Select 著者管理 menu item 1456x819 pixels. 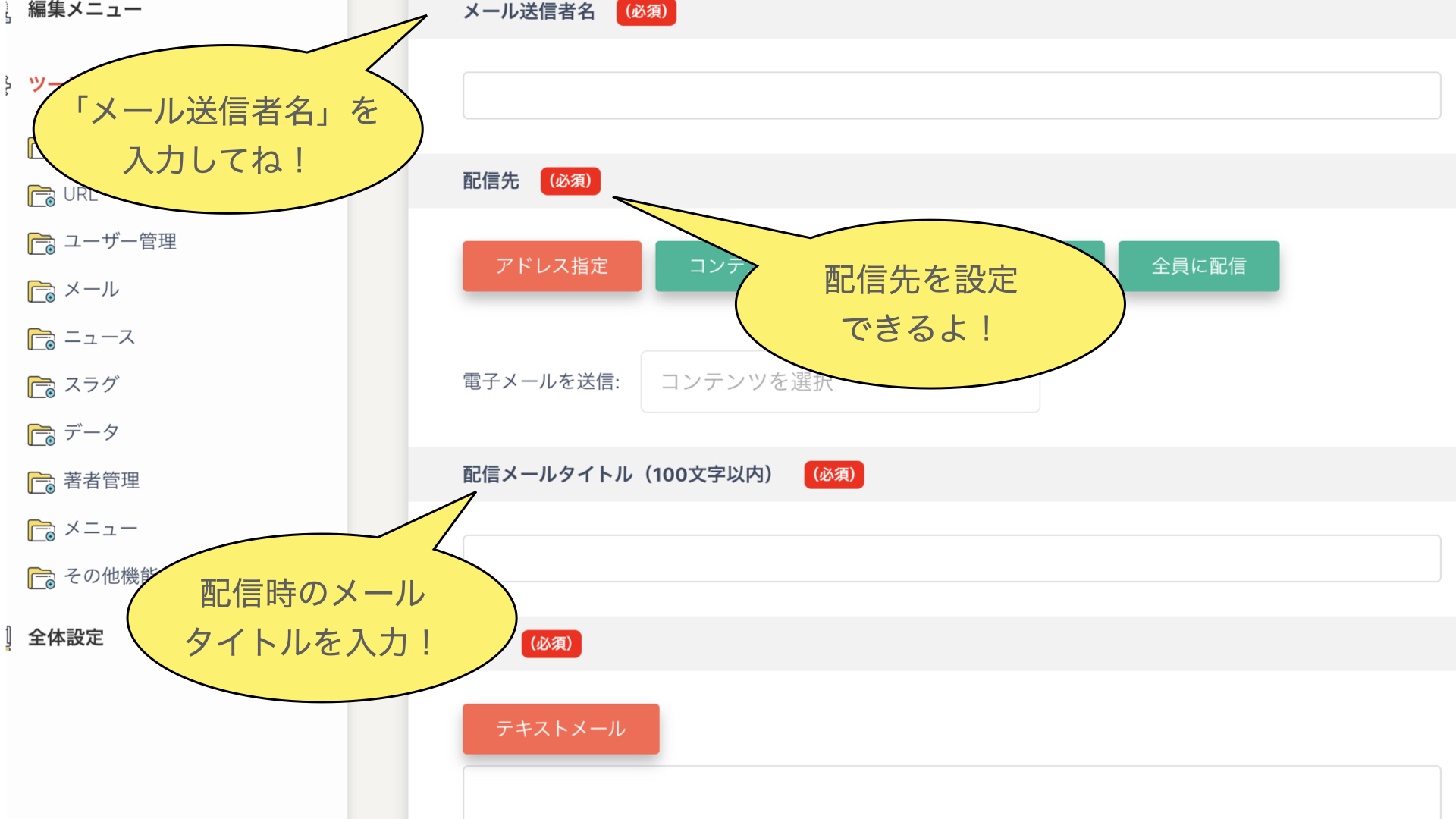coord(102,480)
